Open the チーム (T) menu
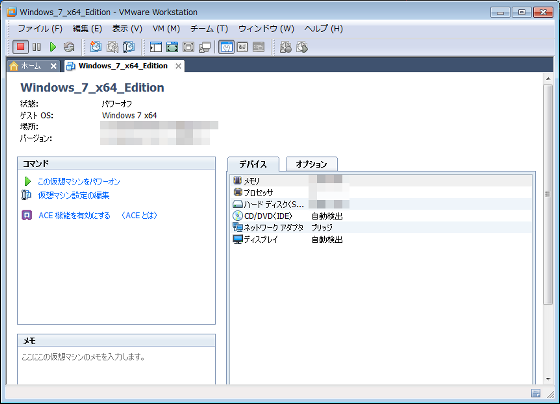The image size is (560, 404). pos(209,29)
